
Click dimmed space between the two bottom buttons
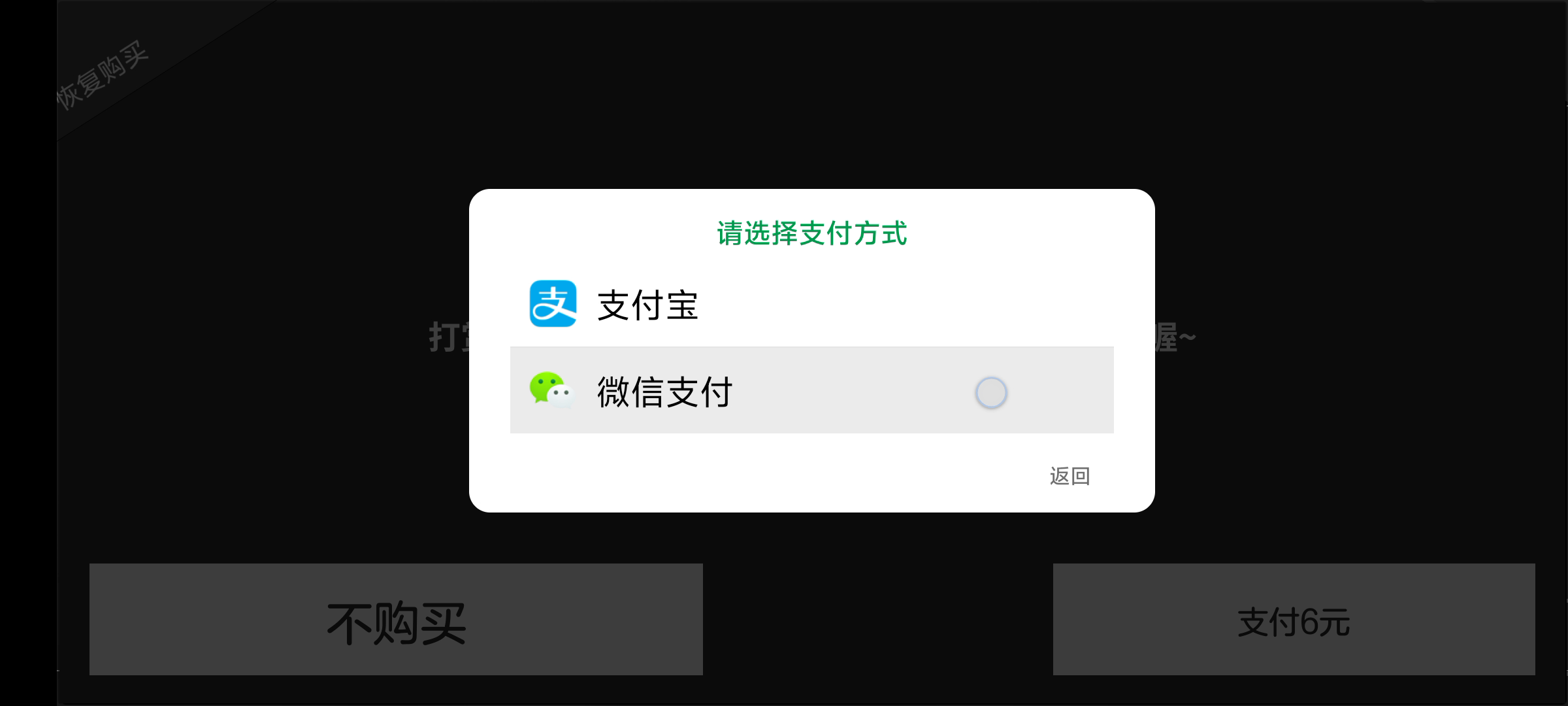(x=877, y=619)
